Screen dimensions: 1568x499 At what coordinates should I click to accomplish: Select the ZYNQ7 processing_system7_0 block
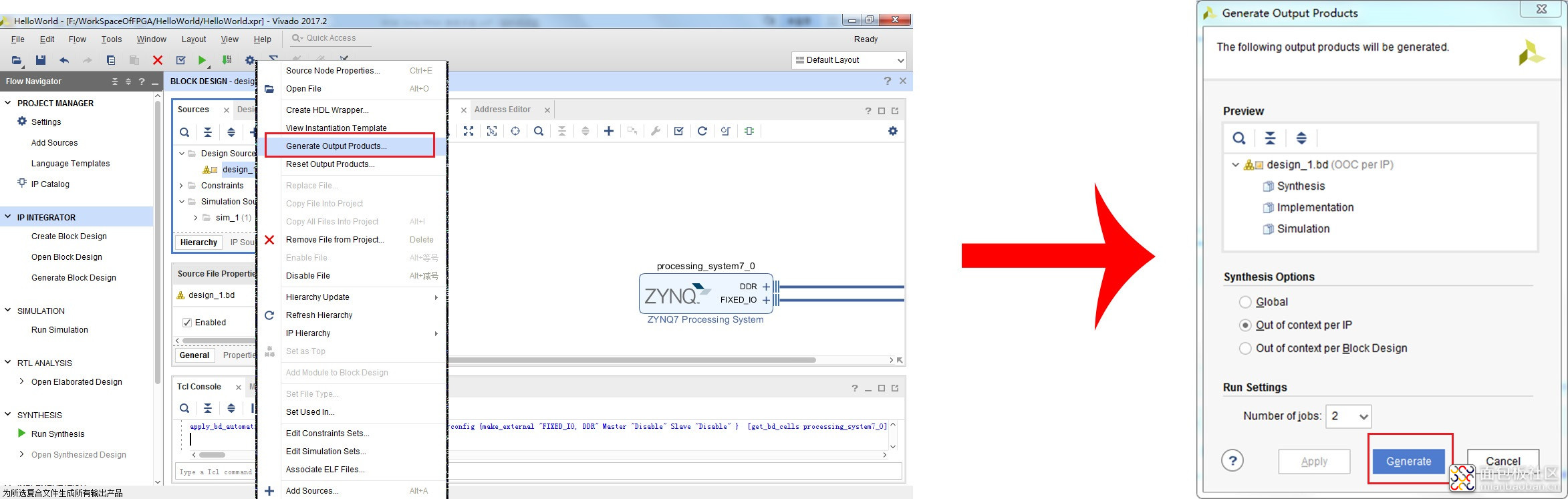click(706, 293)
